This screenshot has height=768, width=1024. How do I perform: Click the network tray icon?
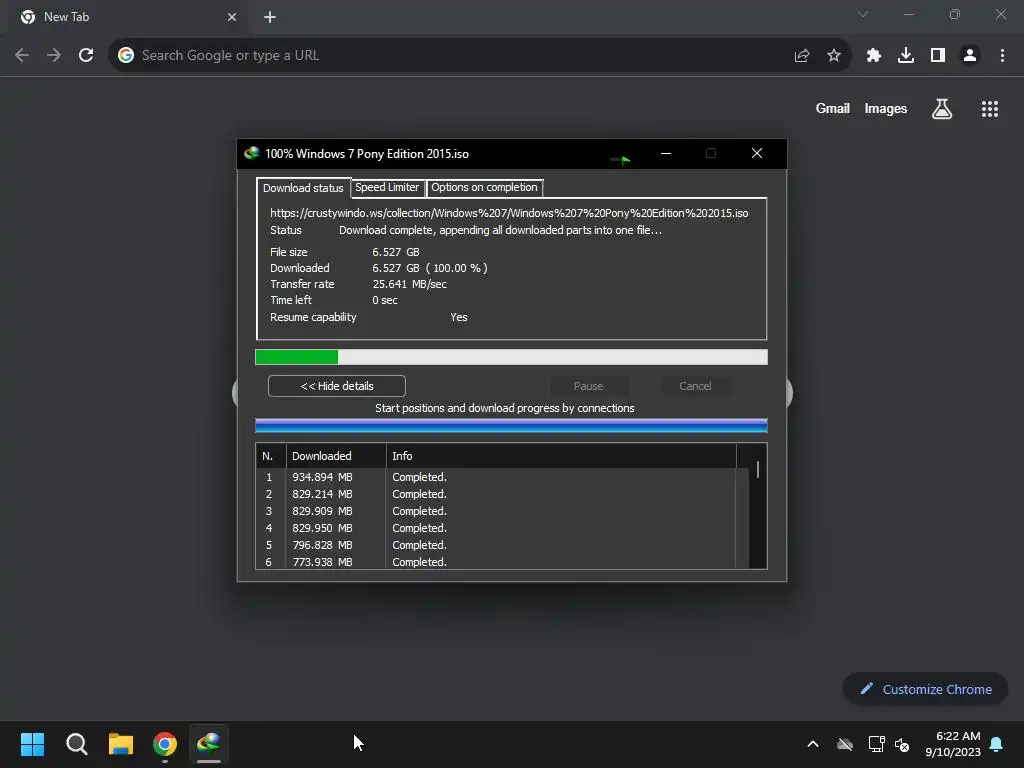[876, 744]
